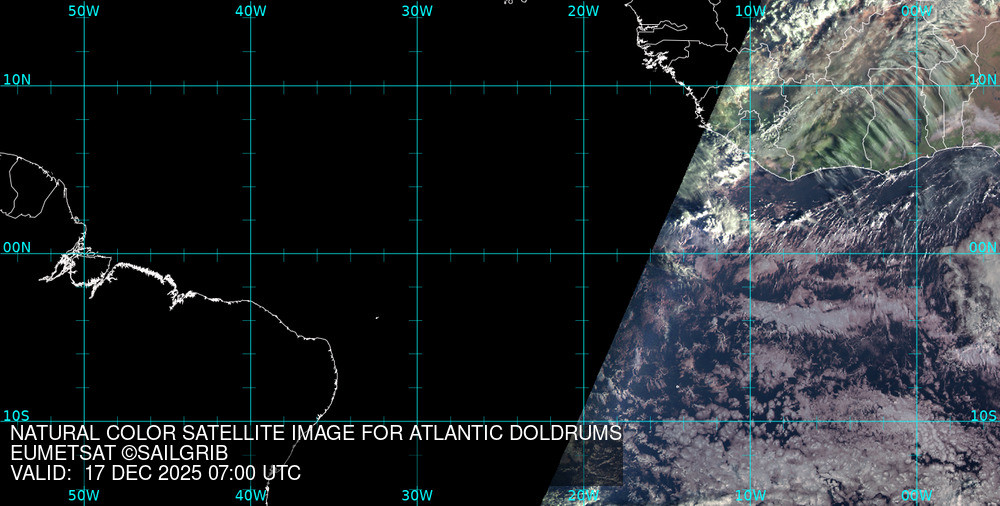Click the 50W longitude label along top edge
Image resolution: width=1000 pixels, height=506 pixels.
pyautogui.click(x=84, y=10)
